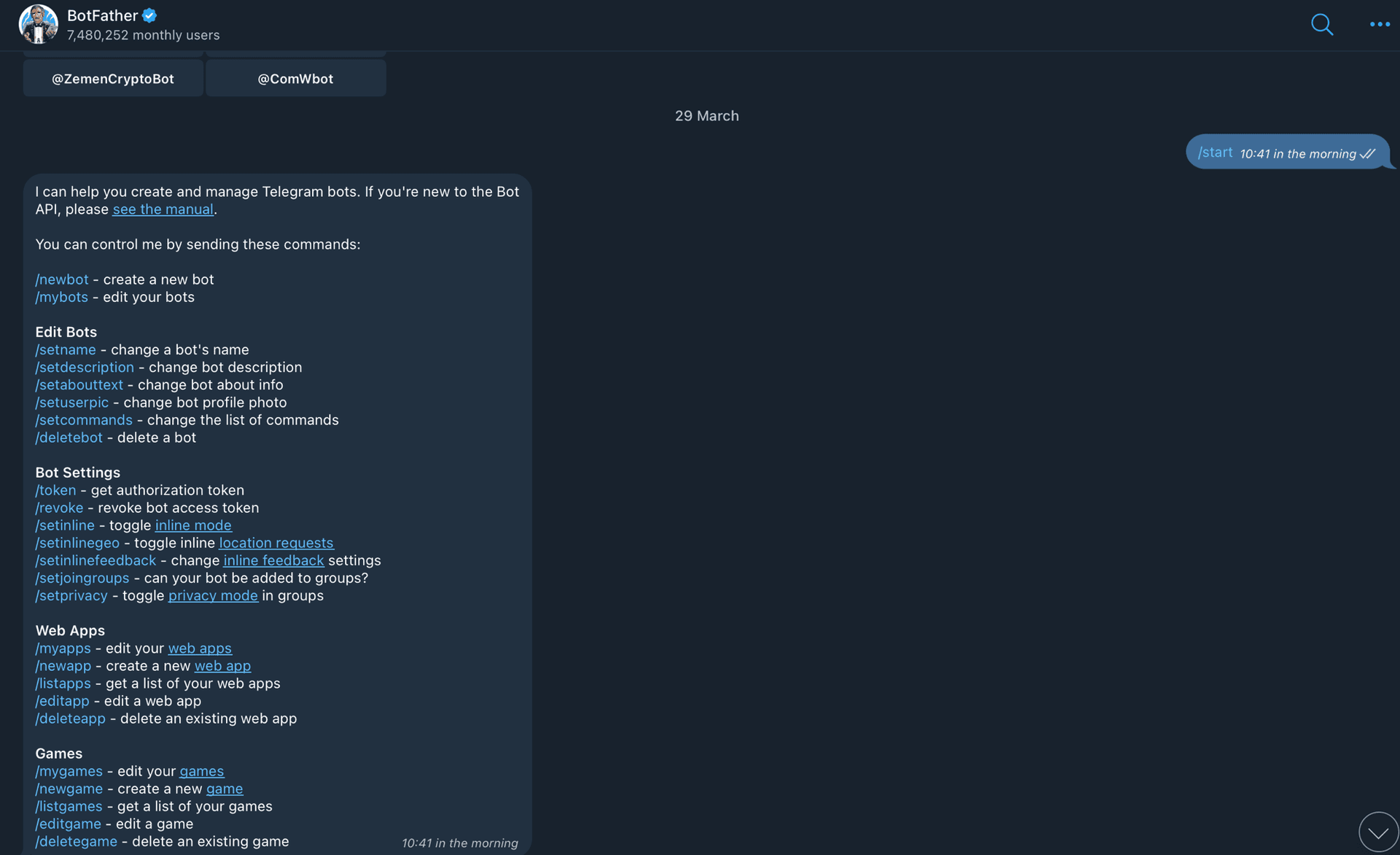
Task: Jump to latest with the down-arrow button
Action: 1378,832
